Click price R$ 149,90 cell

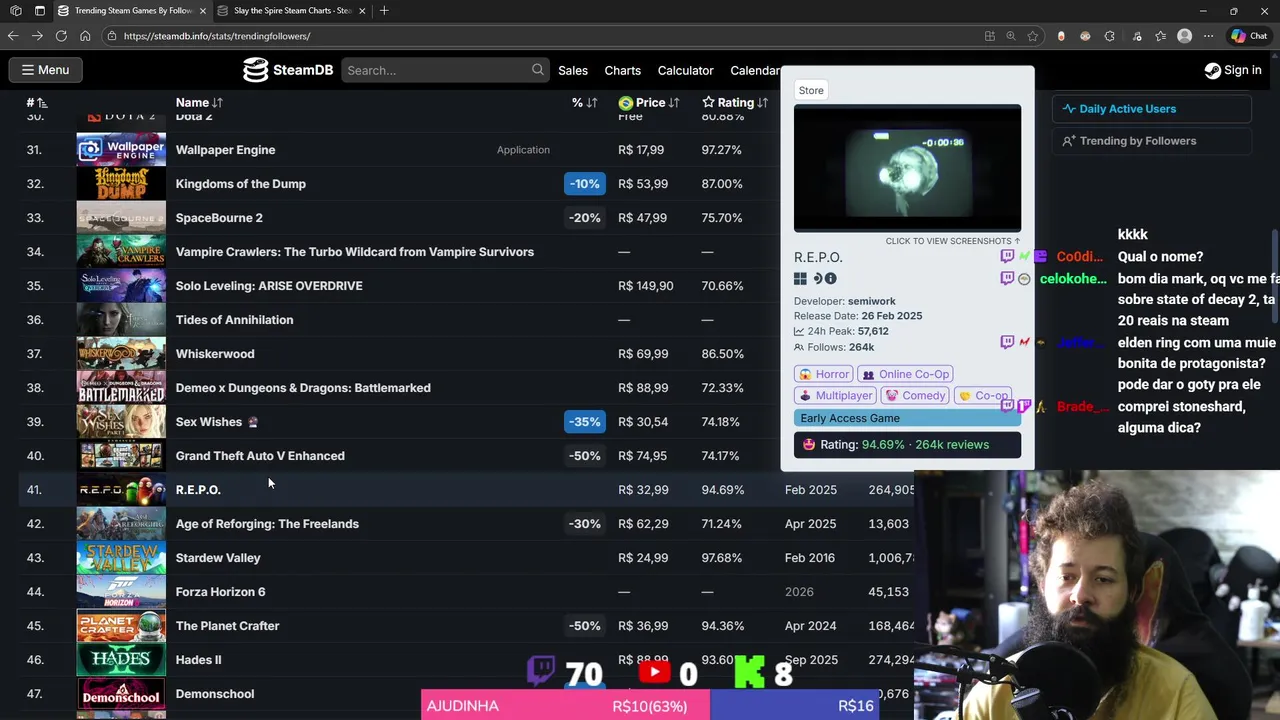coord(646,286)
